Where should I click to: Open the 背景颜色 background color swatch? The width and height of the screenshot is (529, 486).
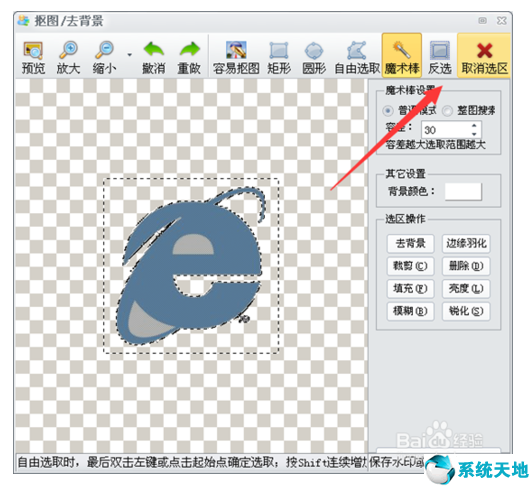pos(463,192)
